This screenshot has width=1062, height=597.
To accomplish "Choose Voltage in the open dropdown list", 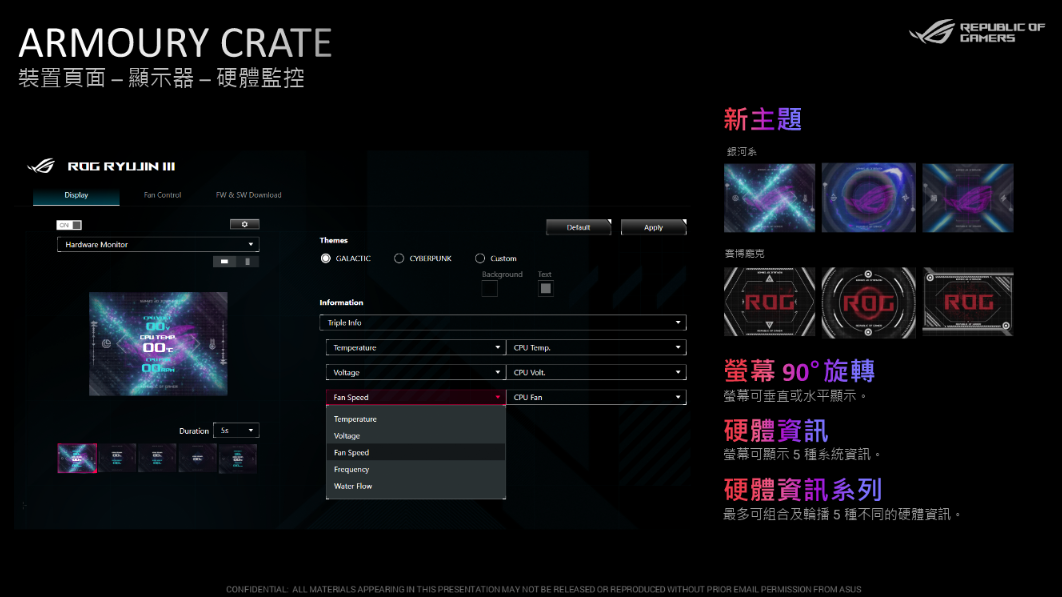I will click(416, 436).
